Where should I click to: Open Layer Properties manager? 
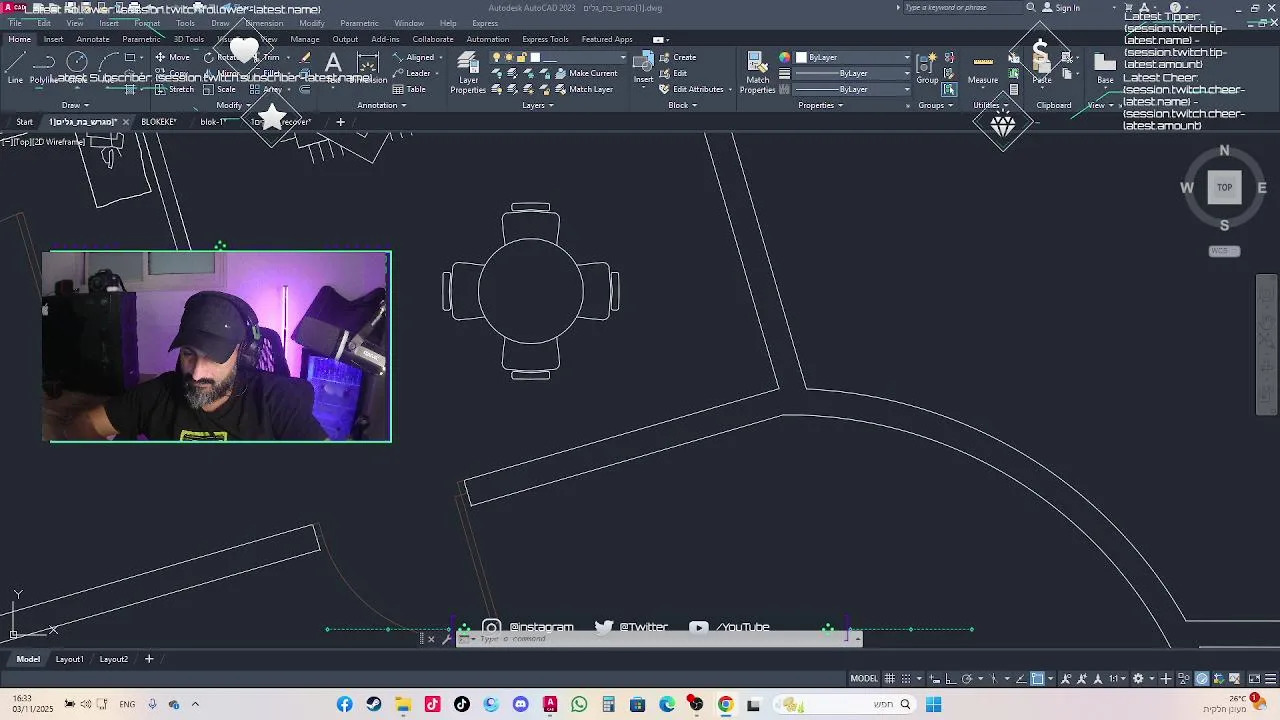click(468, 72)
